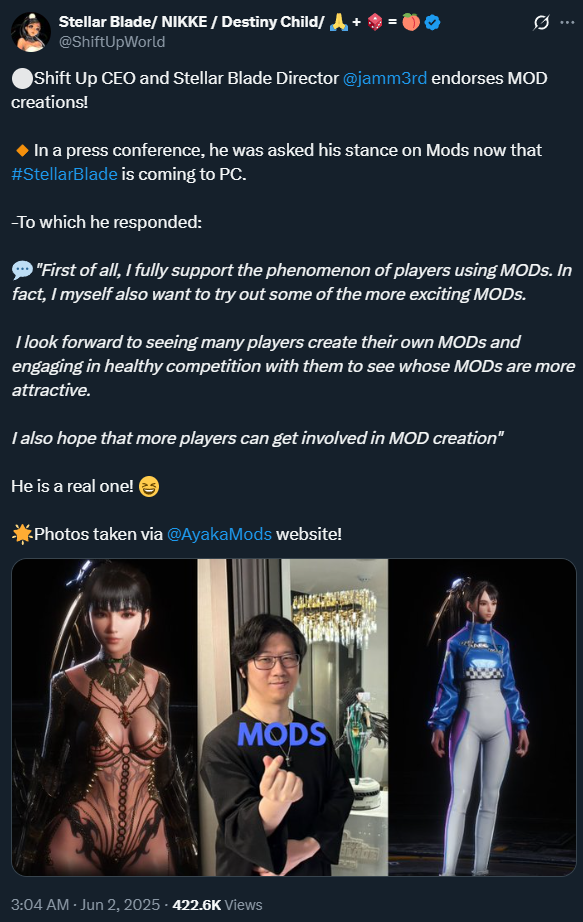The image size is (583, 922).
Task: Open the ShiftUpWorld profile avatar
Action: click(31, 32)
